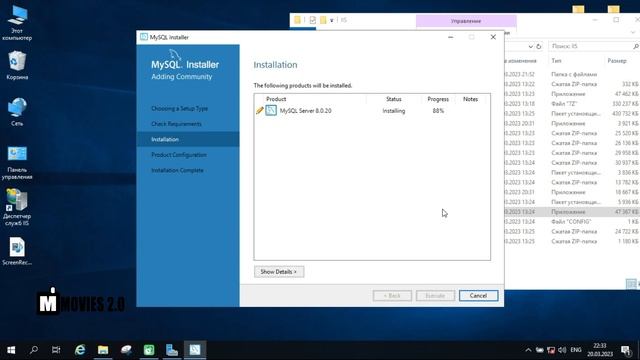Click the disabled Back button

click(x=392, y=296)
